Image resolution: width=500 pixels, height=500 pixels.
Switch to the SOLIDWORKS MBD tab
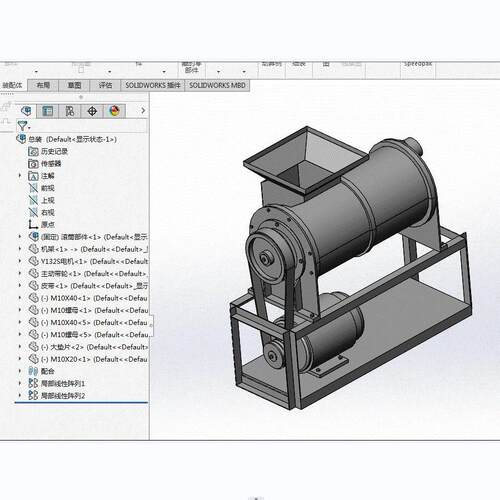[x=217, y=85]
